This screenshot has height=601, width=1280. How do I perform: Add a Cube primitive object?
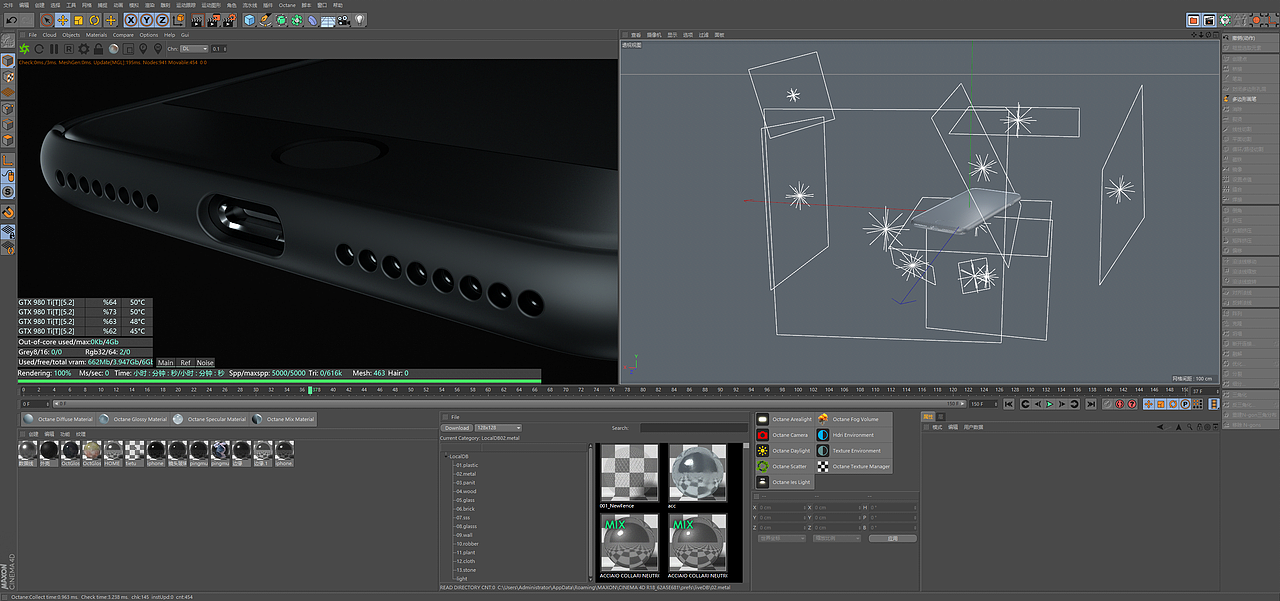pos(249,20)
